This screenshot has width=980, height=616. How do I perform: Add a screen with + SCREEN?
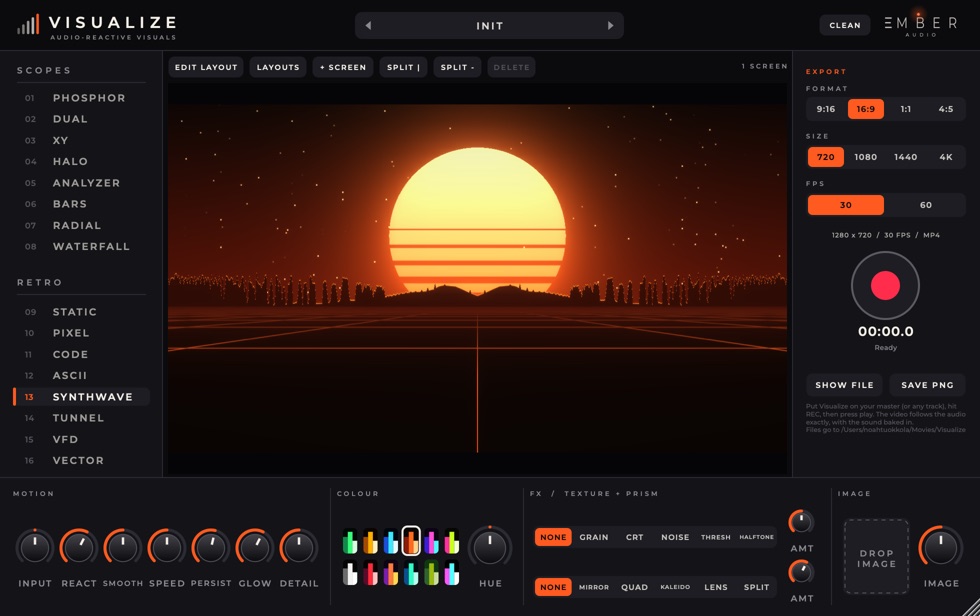(343, 67)
